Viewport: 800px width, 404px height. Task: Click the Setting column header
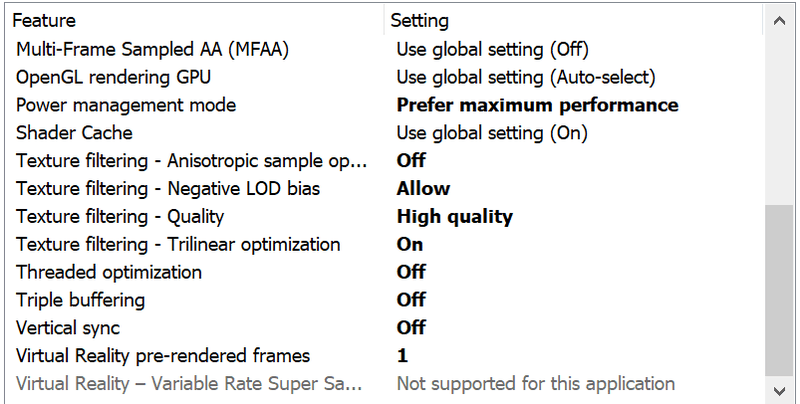(419, 20)
